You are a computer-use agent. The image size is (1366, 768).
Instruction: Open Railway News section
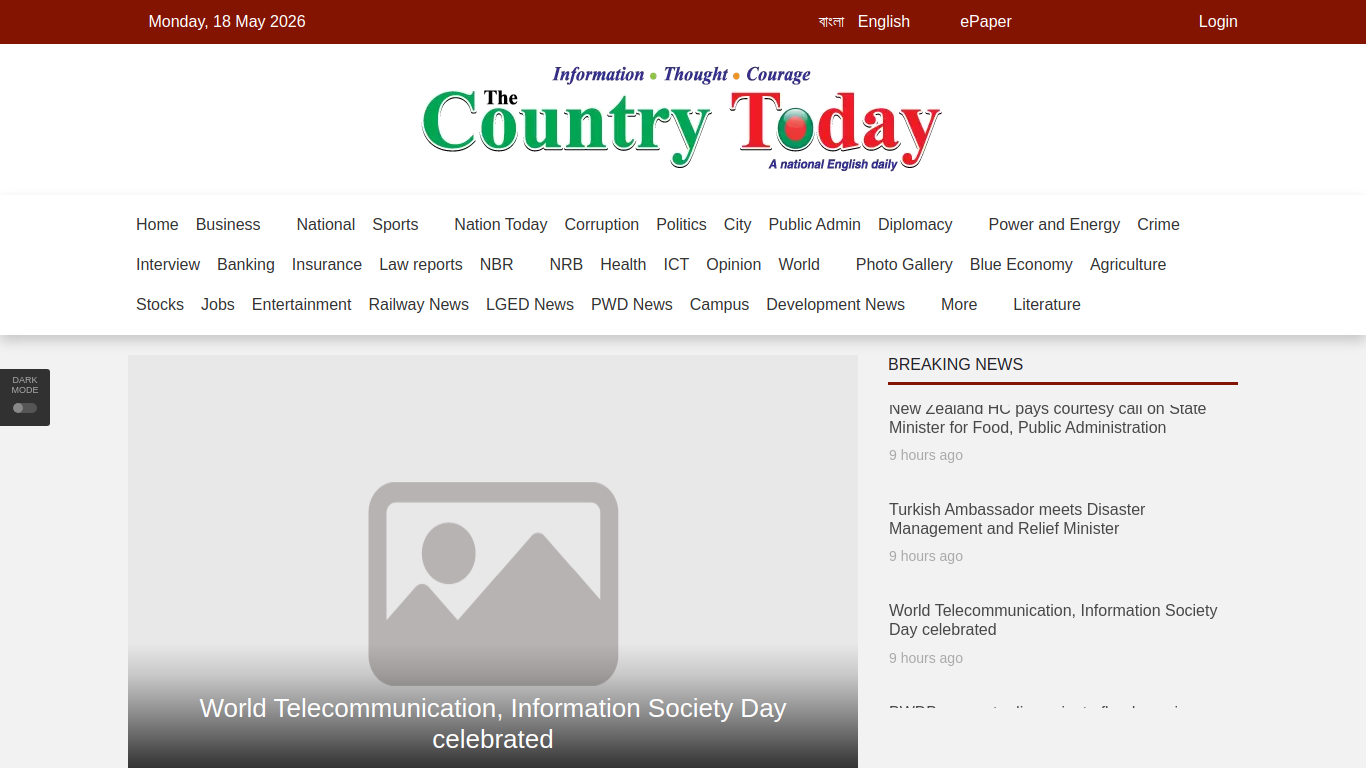tap(419, 305)
